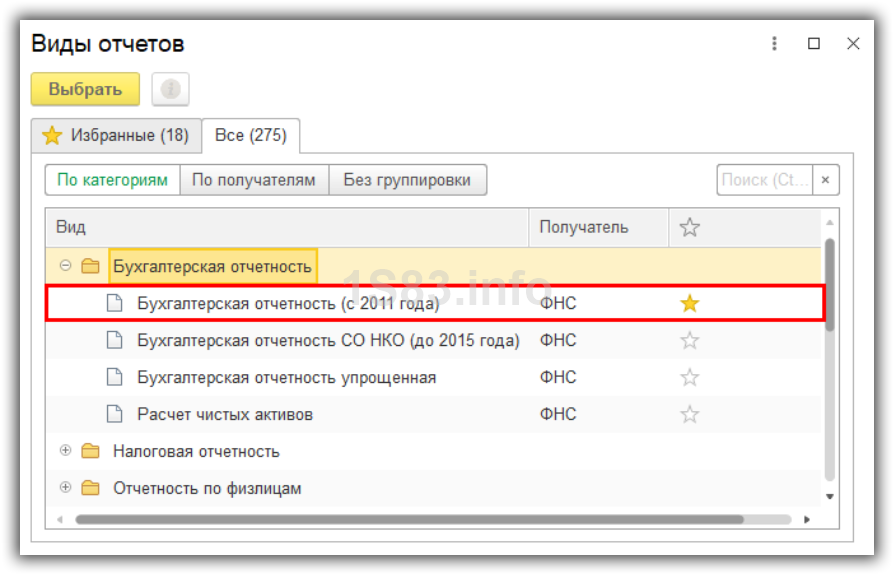Click the star column header icon

pos(689,227)
